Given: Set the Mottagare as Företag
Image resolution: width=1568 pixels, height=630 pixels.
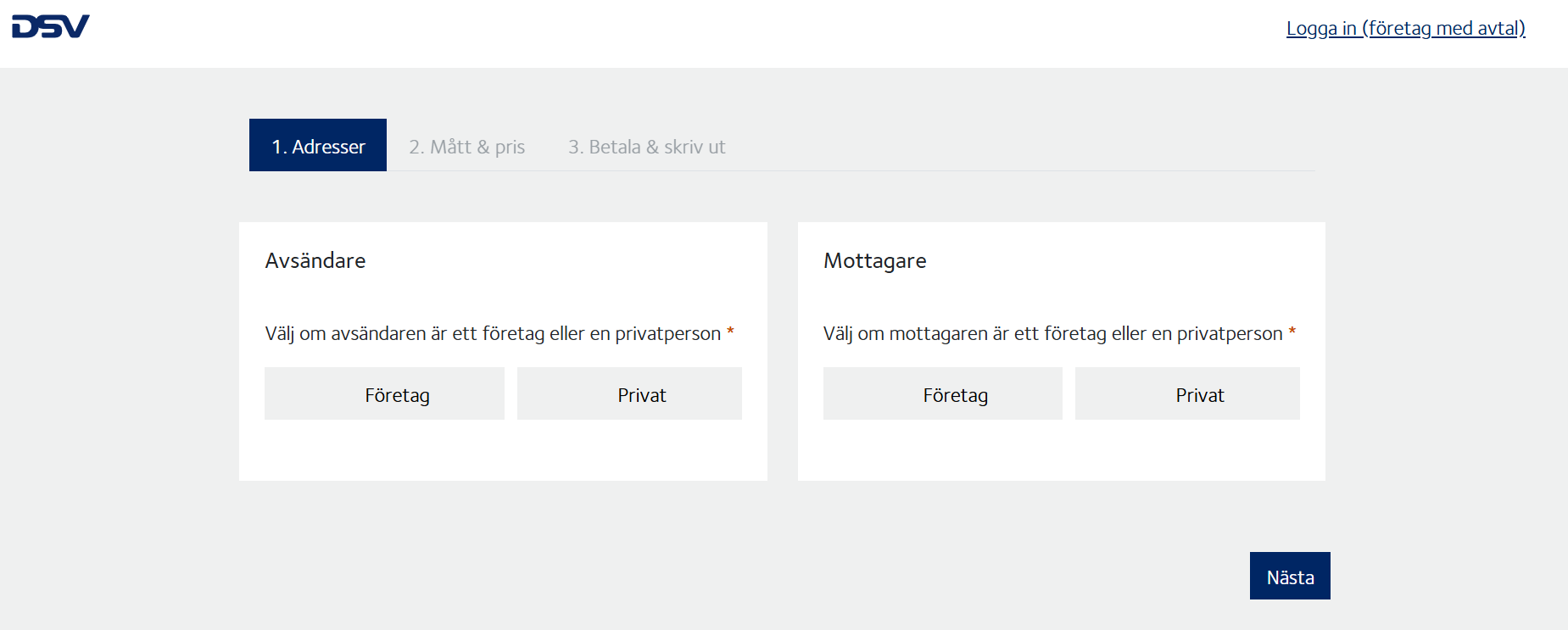Looking at the screenshot, I should 942,394.
